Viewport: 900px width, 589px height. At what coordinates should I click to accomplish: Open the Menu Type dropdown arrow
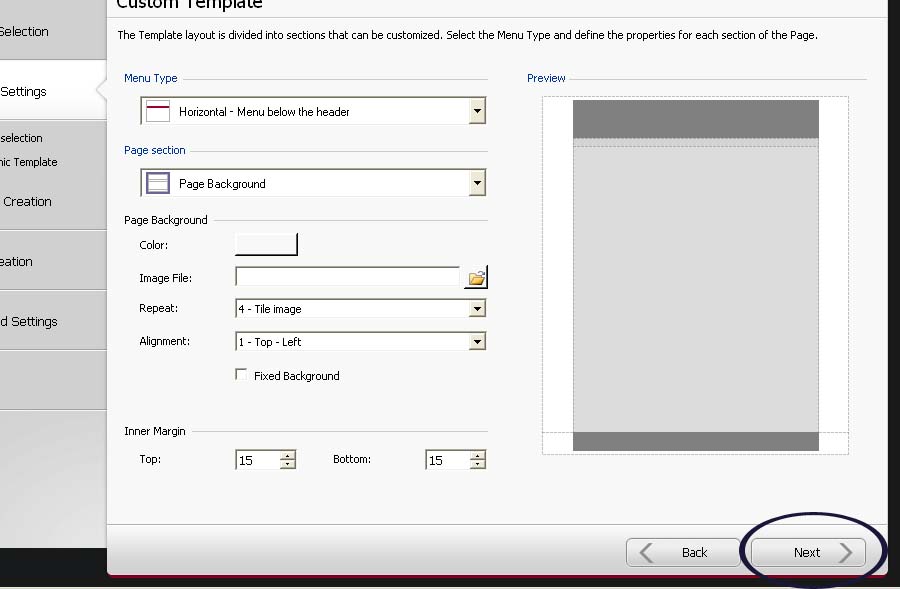(477, 111)
